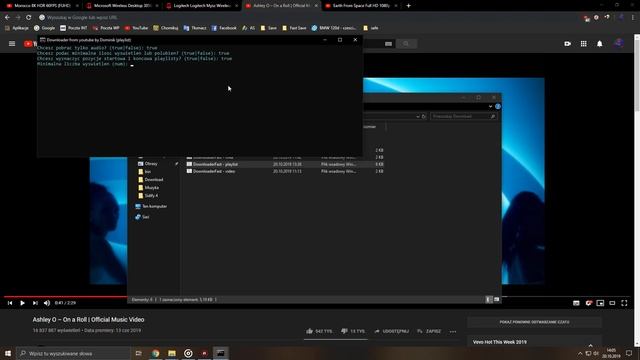Click YouTube create video camera icon

click(567, 44)
